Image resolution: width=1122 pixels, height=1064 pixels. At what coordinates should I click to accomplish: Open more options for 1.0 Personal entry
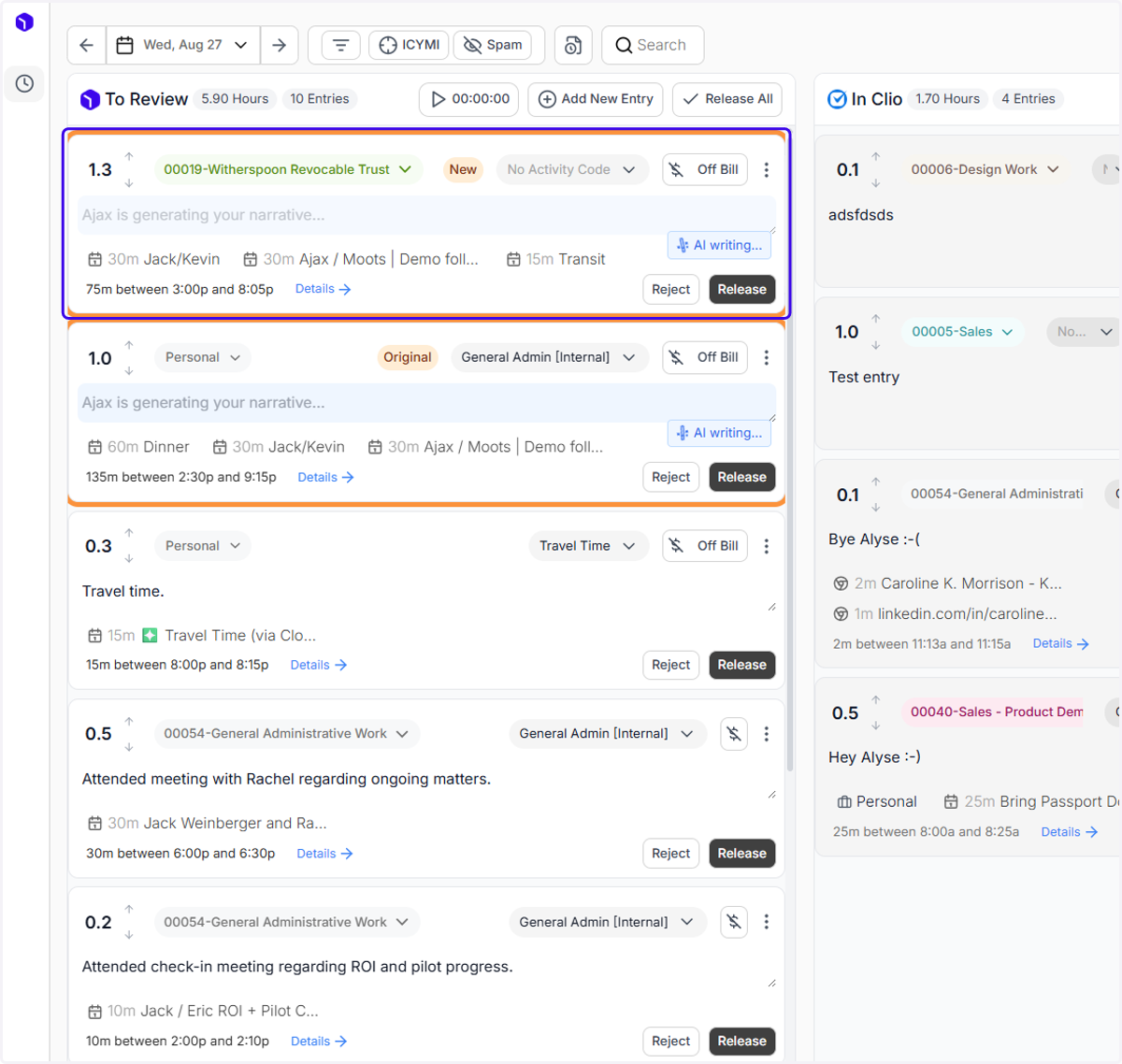tap(767, 357)
